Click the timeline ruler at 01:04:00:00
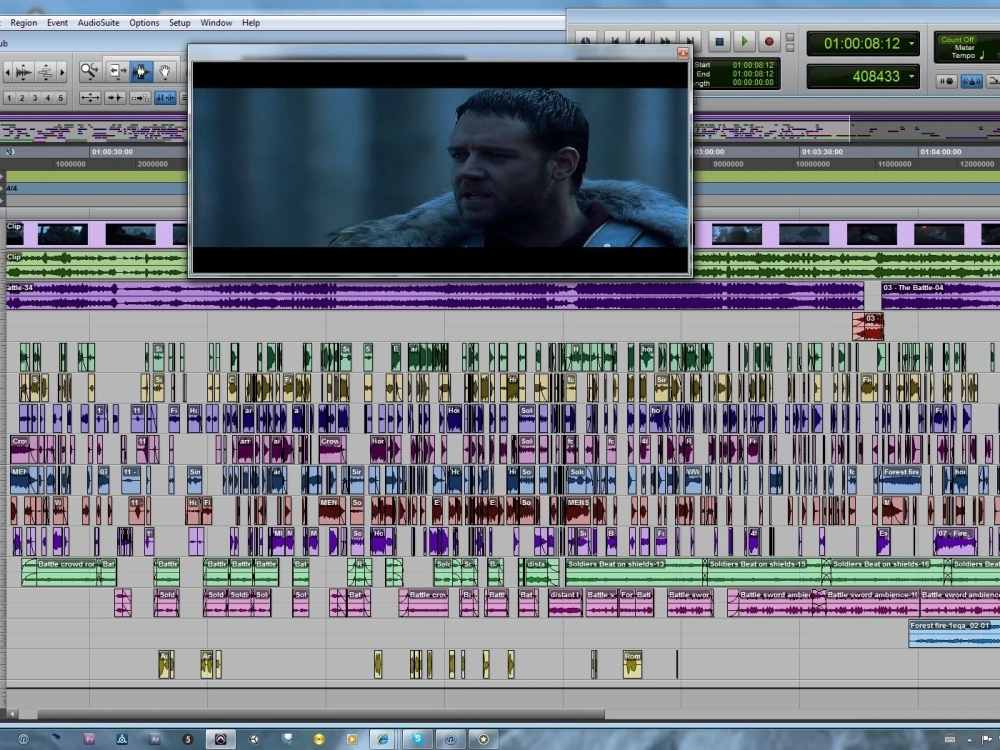This screenshot has width=1000, height=750. 941,152
